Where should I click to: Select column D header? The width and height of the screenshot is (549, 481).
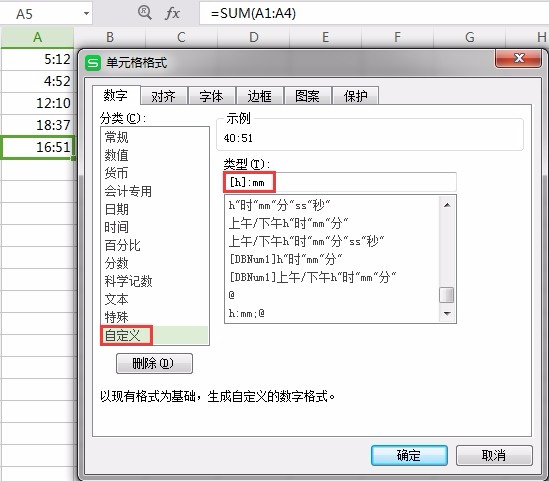tap(253, 37)
